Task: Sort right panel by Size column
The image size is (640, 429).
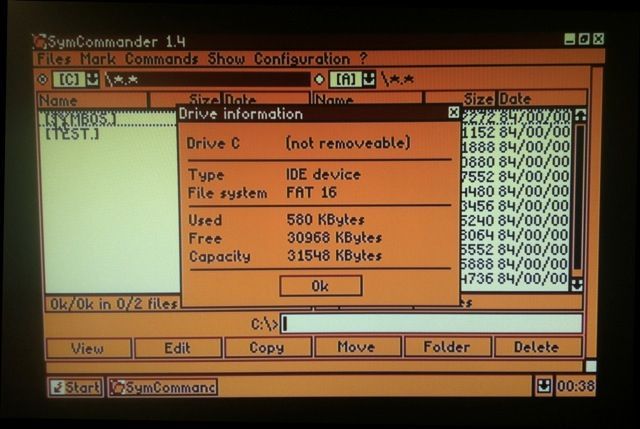Action: click(460, 99)
